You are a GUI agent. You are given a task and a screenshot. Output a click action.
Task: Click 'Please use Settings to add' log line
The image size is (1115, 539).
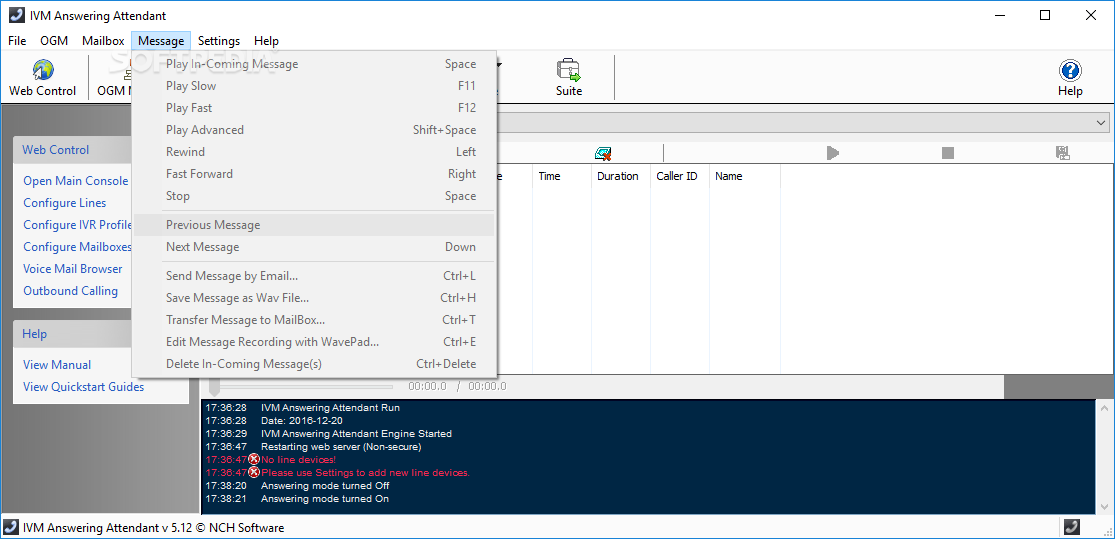pos(366,473)
